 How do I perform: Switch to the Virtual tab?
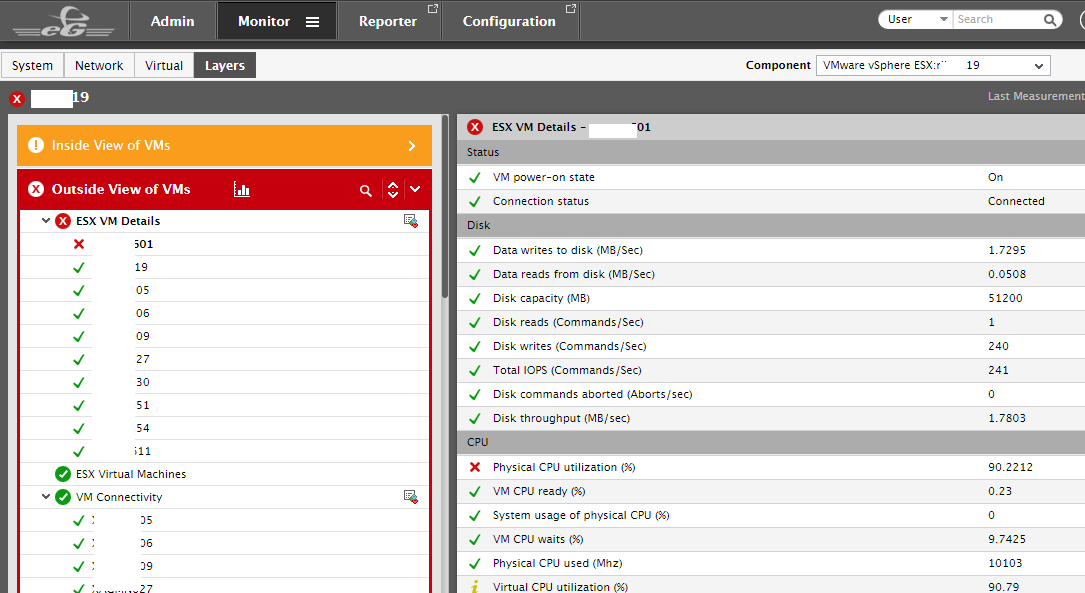[164, 65]
